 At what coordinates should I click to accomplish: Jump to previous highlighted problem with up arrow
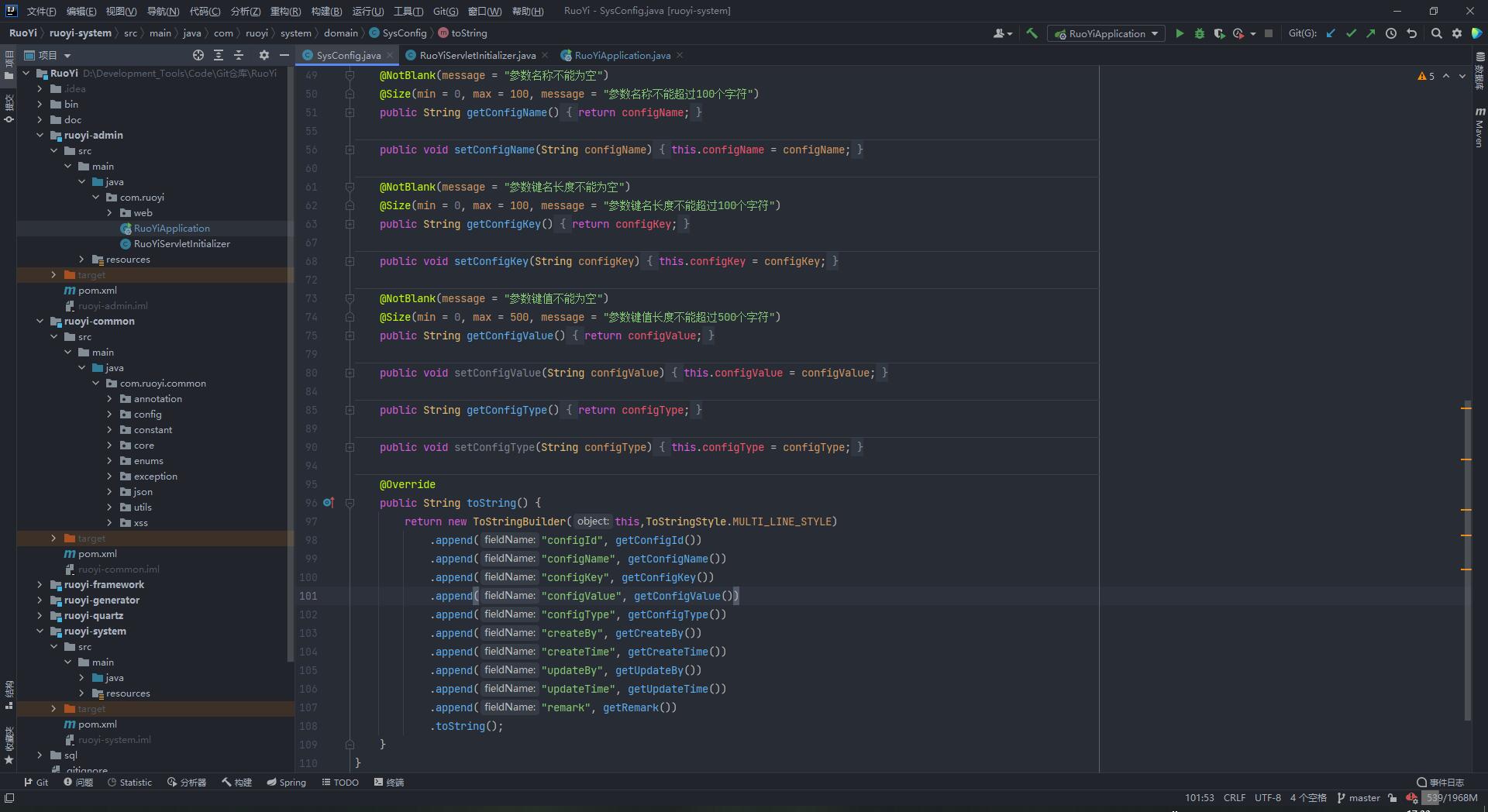click(1446, 76)
